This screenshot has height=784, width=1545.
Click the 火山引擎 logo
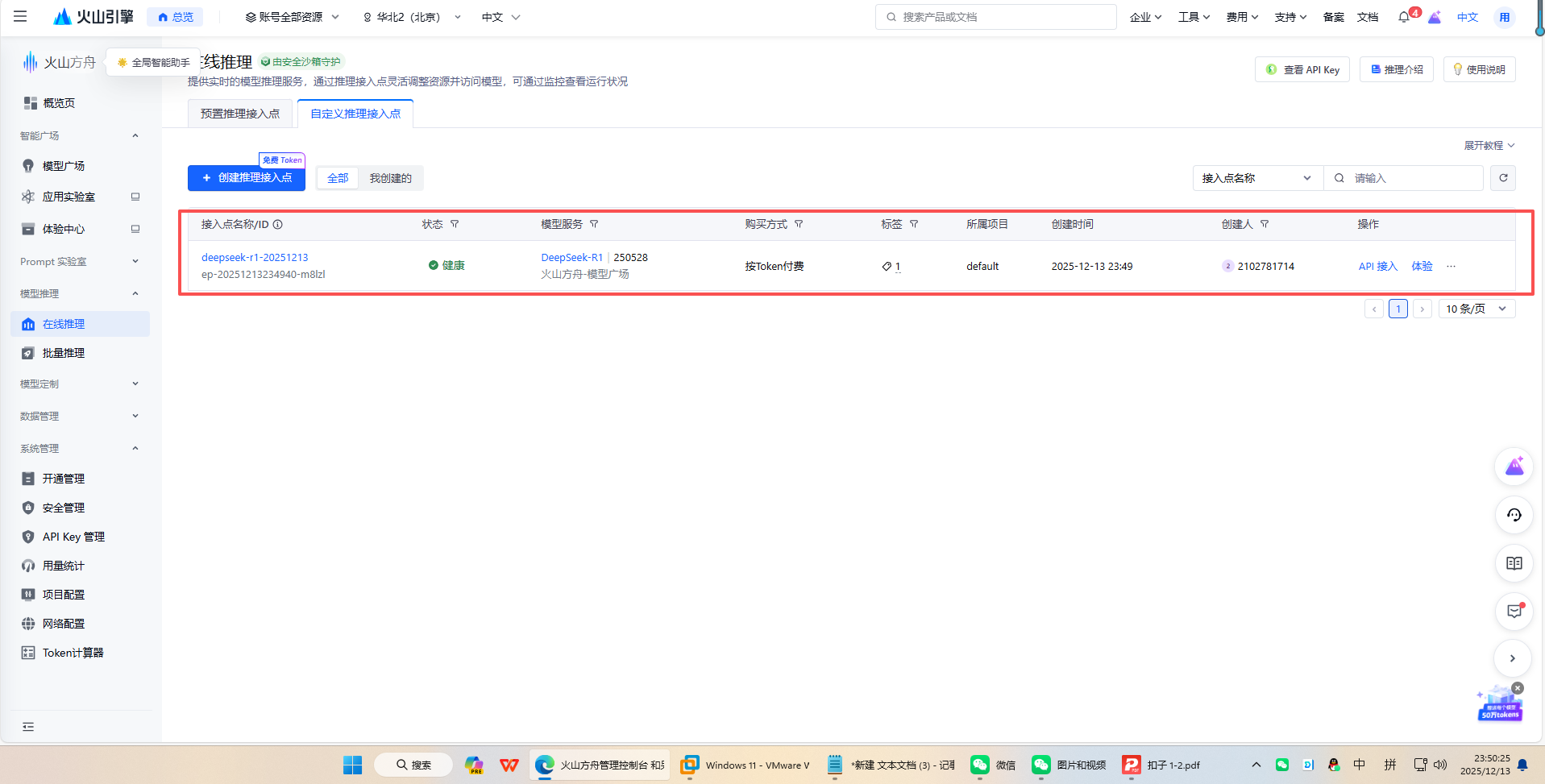tap(93, 17)
